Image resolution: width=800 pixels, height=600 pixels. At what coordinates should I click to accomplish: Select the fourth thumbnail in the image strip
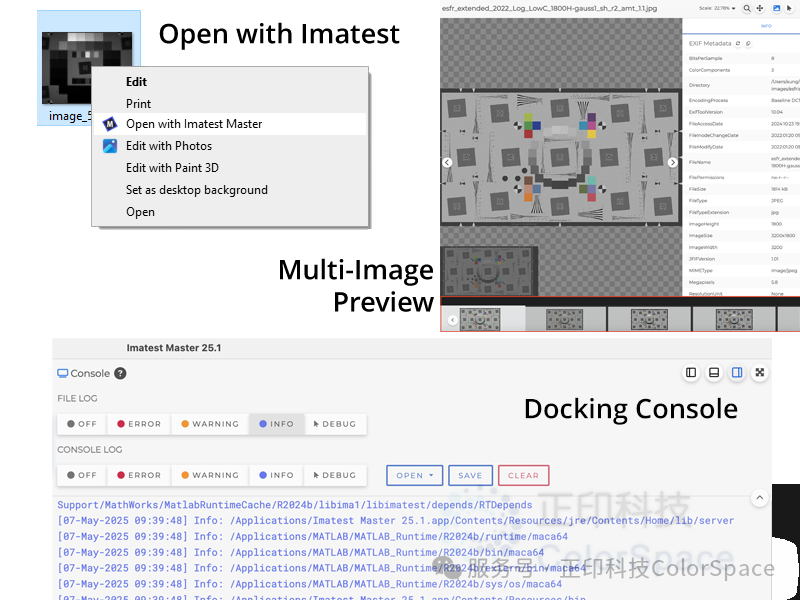coord(734,320)
